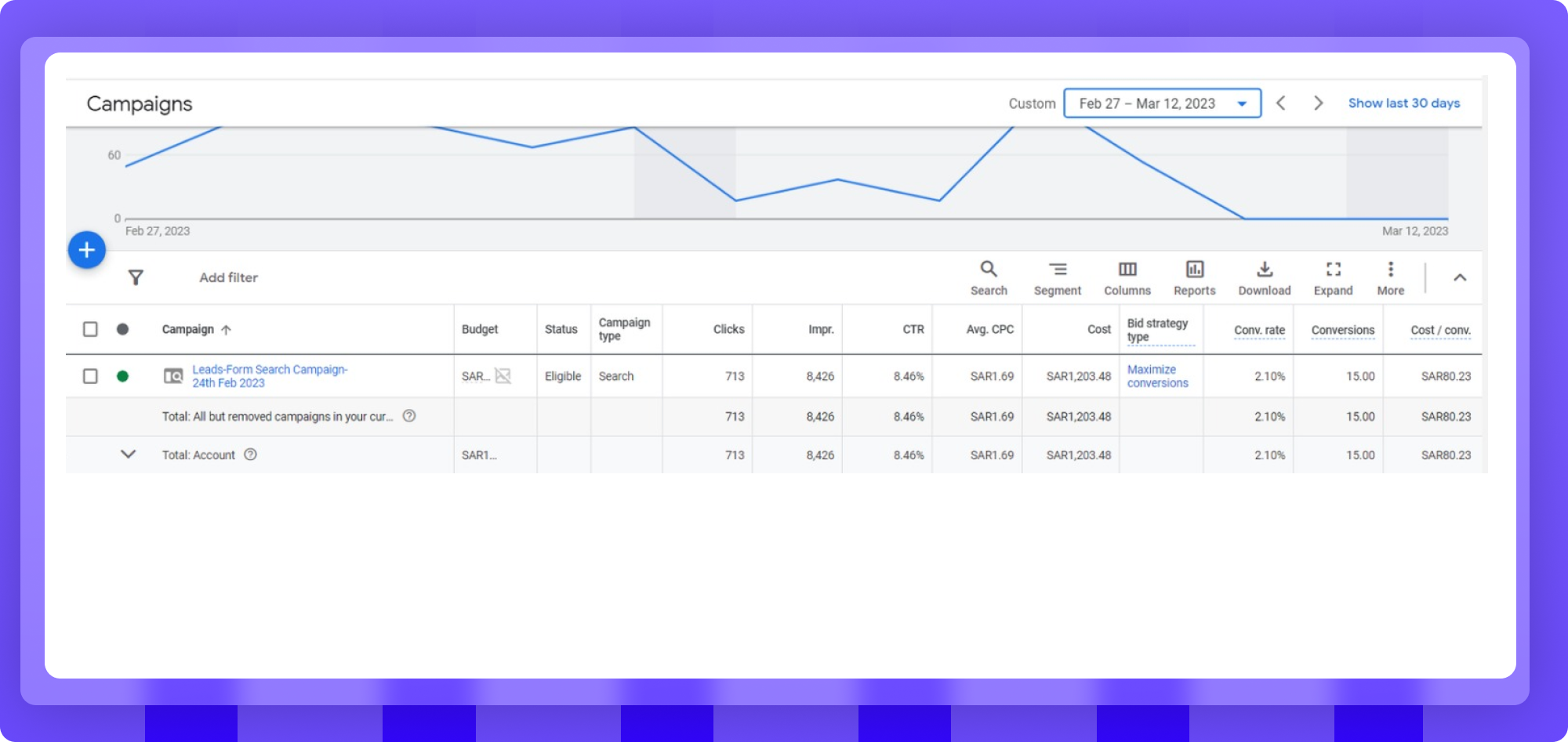Open the Segment options
The height and width of the screenshot is (742, 1568).
(x=1057, y=278)
